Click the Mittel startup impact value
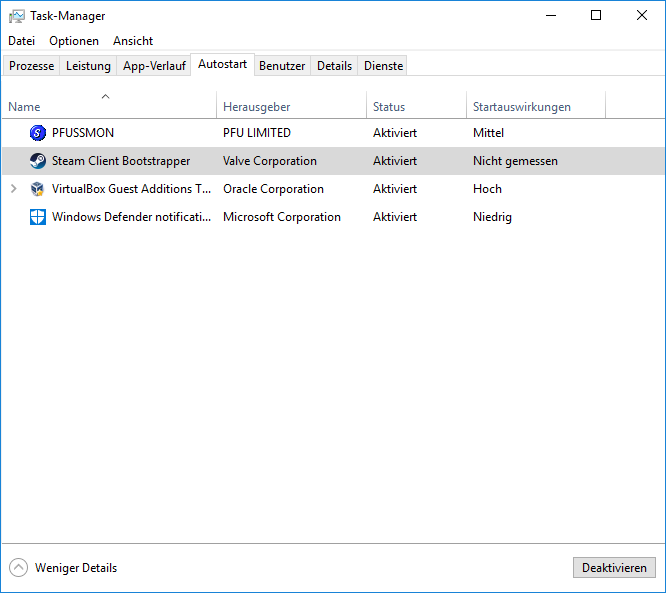The height and width of the screenshot is (593, 666). [x=488, y=133]
